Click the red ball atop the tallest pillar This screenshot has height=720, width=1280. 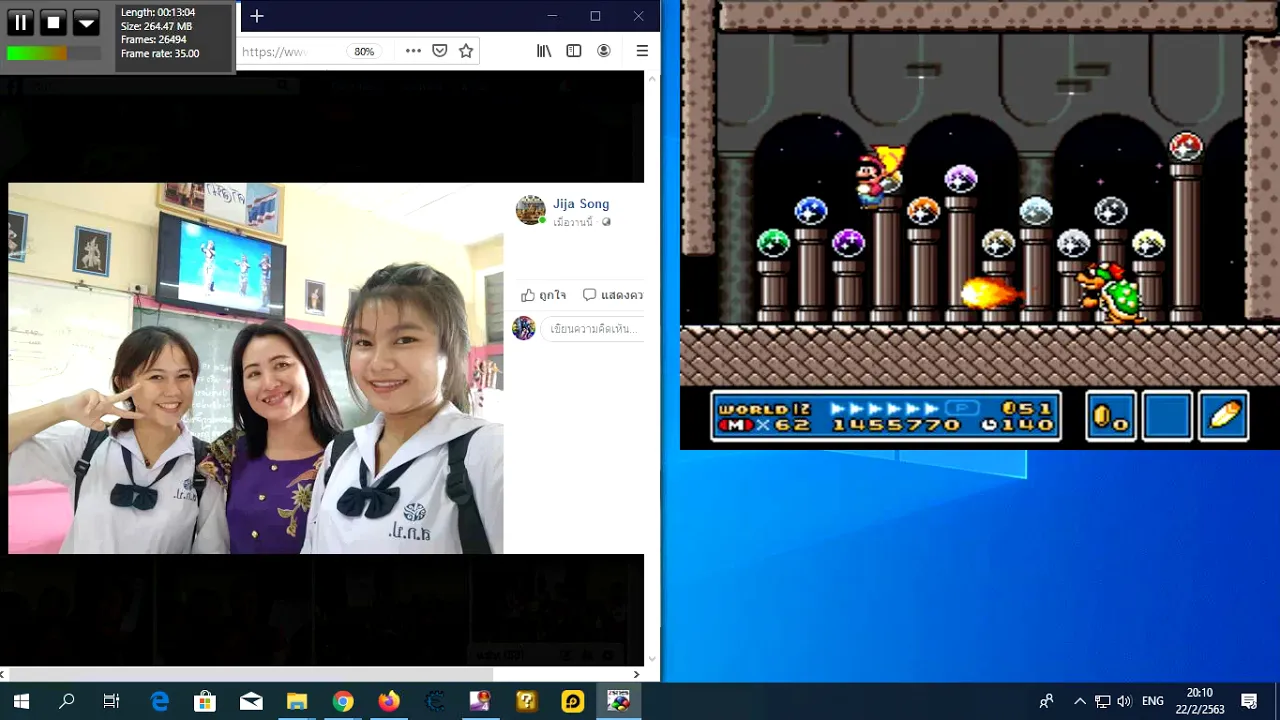coord(1186,147)
